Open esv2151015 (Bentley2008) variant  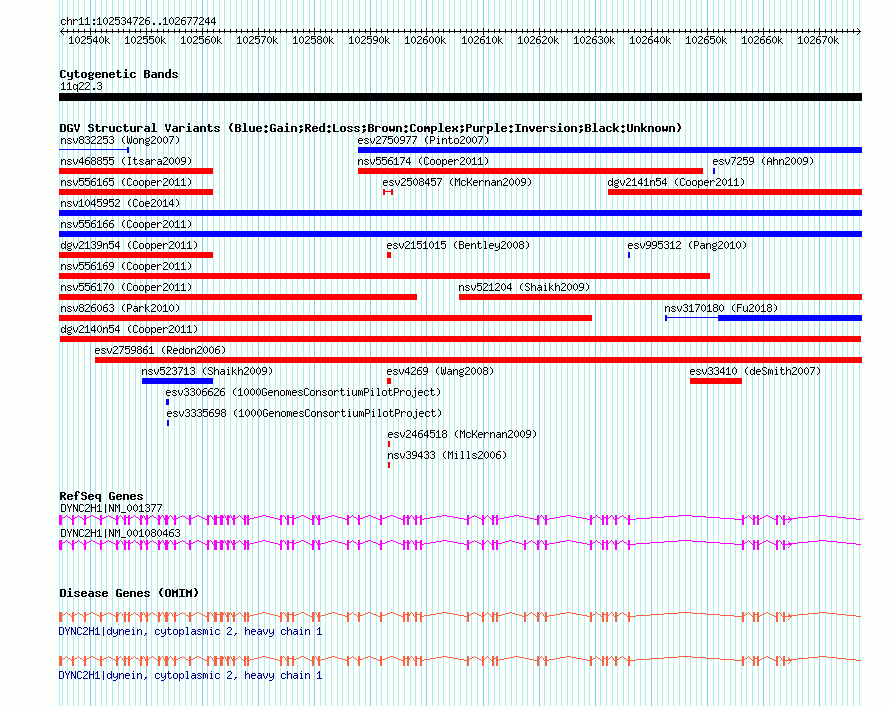(x=458, y=245)
